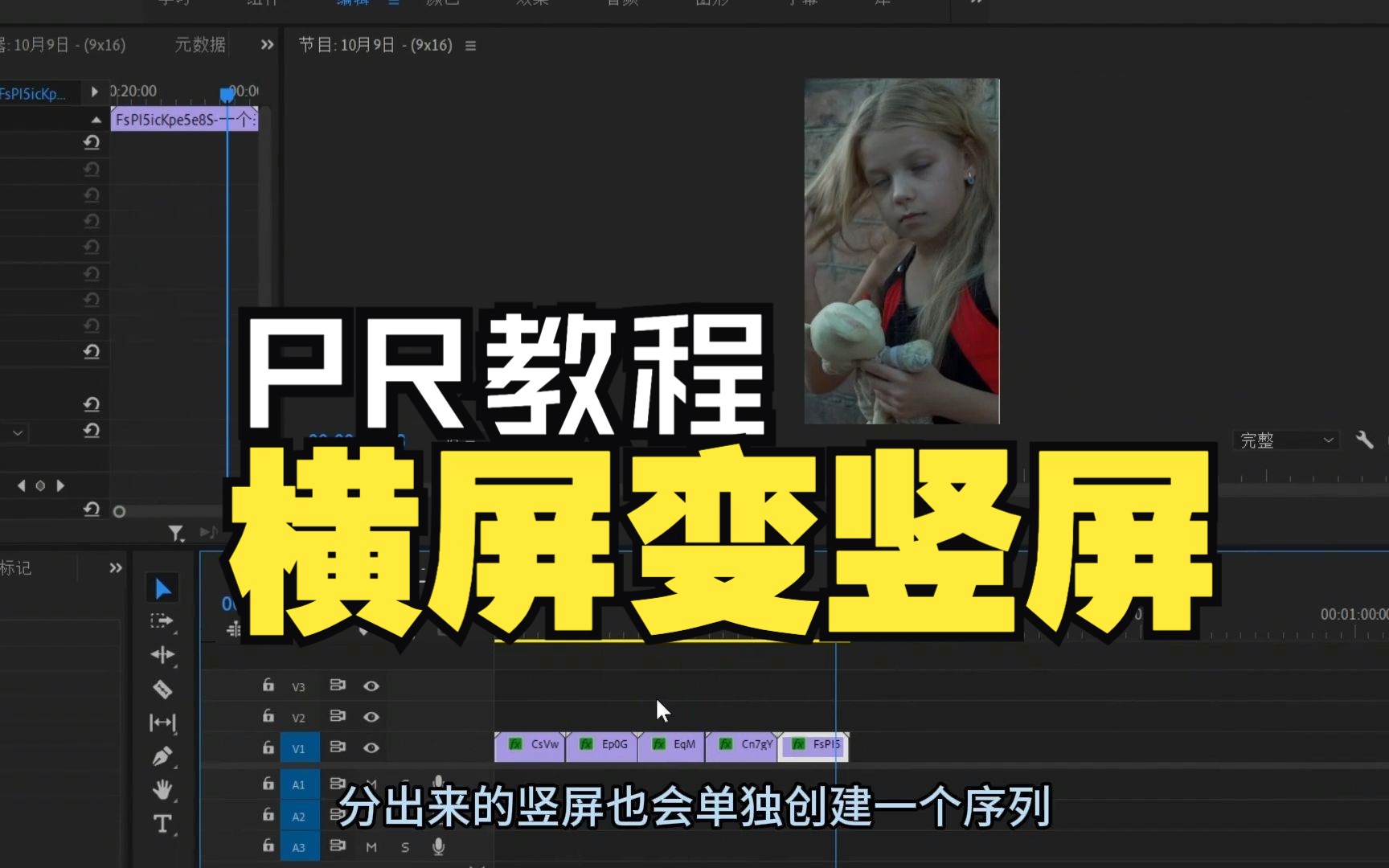Lock video track V3
1389x868 pixels.
(x=266, y=686)
